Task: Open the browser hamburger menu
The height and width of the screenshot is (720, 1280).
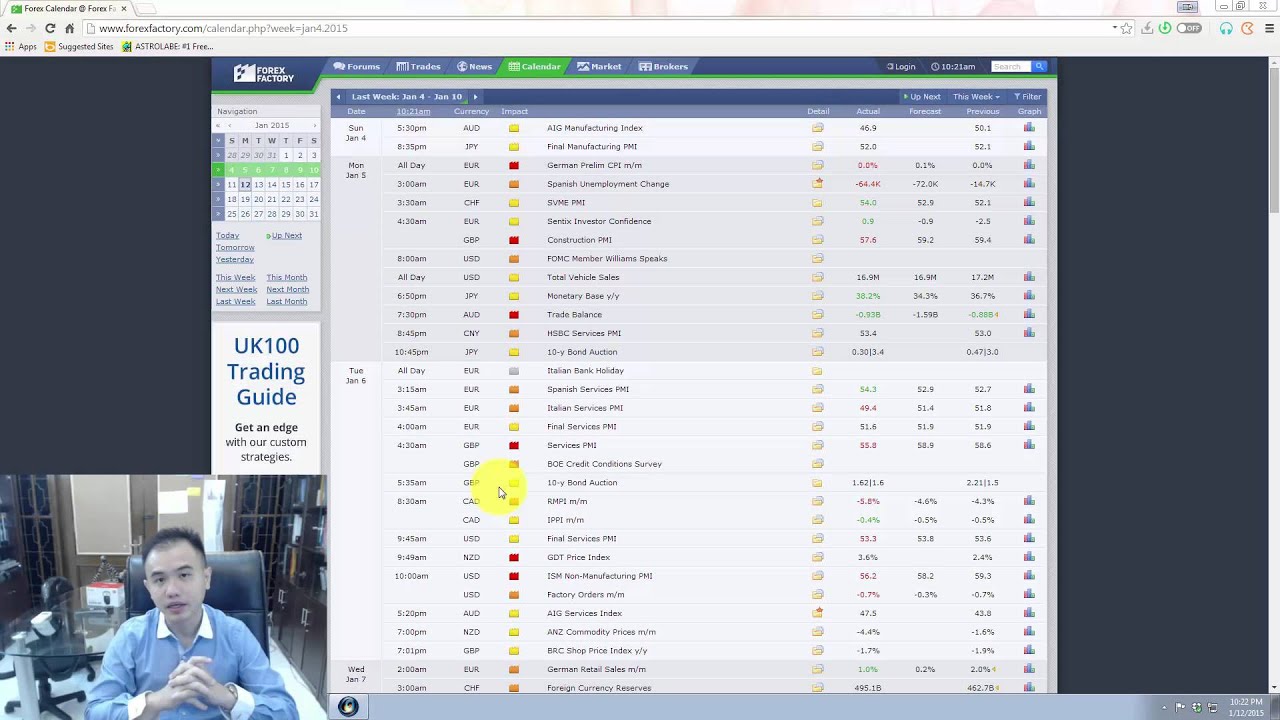Action: [x=1270, y=28]
